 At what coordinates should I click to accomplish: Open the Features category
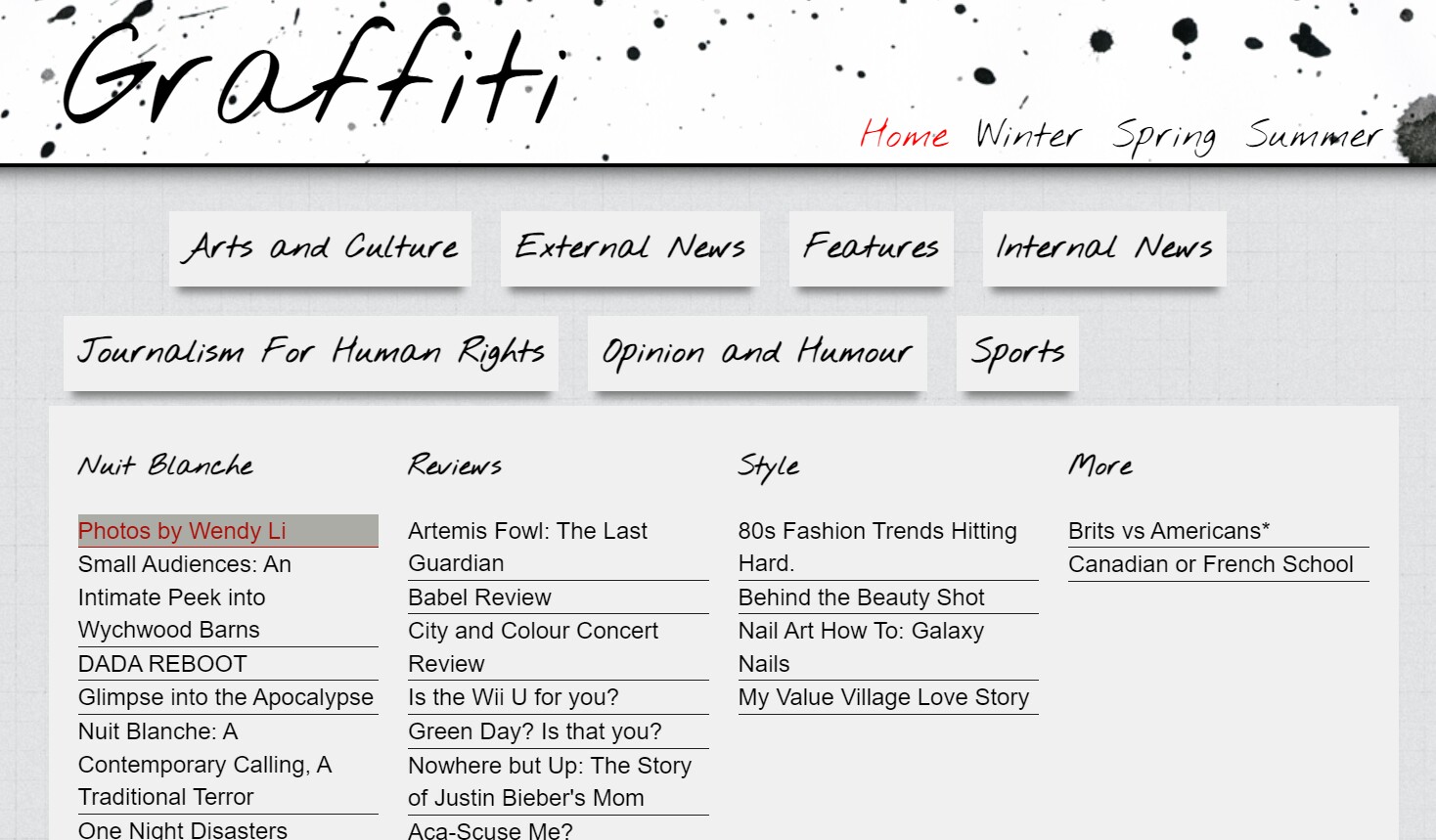[x=871, y=248]
